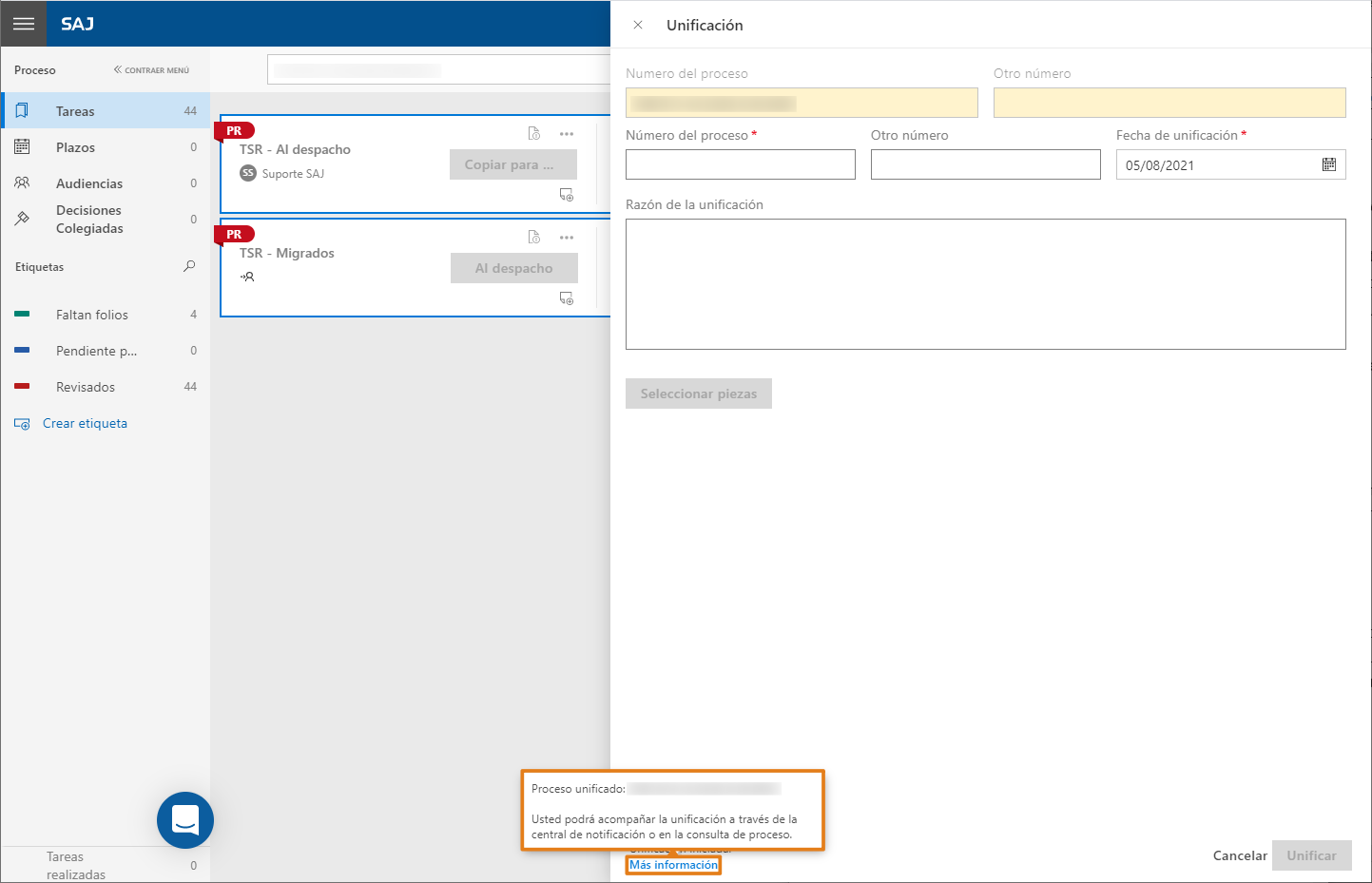Screen dimensions: 1372x883
Task: Open the chat support bubble
Action: 185,820
